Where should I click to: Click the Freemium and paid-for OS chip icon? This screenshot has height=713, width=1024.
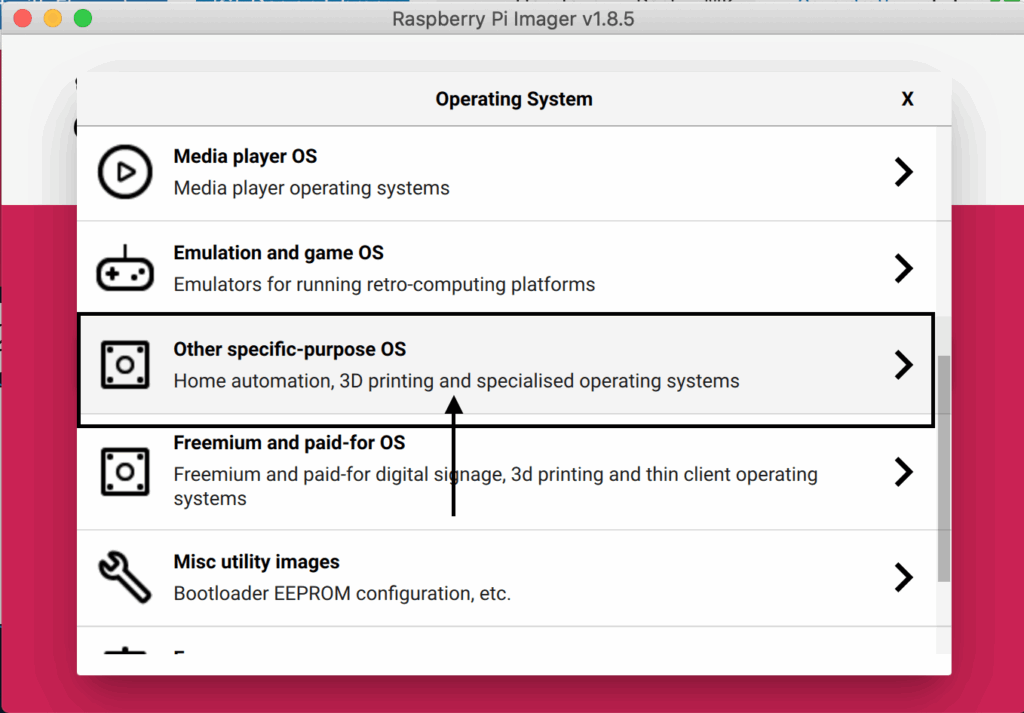tap(125, 471)
